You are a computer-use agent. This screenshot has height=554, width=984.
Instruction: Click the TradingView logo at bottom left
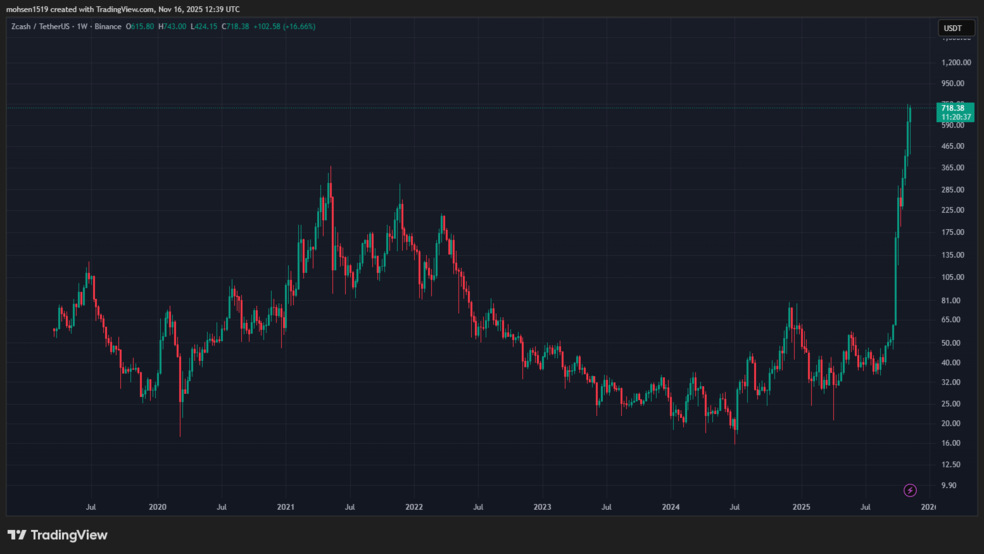[58, 535]
